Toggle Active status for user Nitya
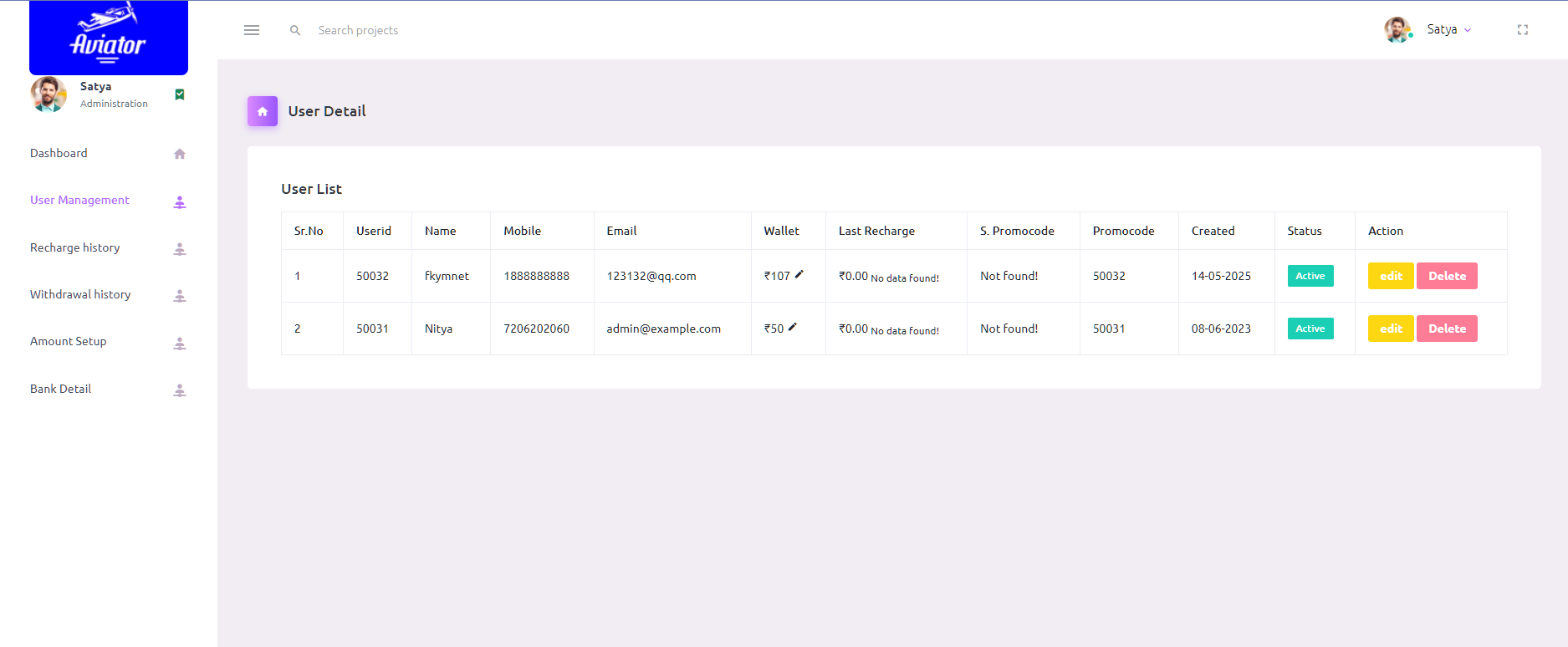 click(x=1310, y=329)
